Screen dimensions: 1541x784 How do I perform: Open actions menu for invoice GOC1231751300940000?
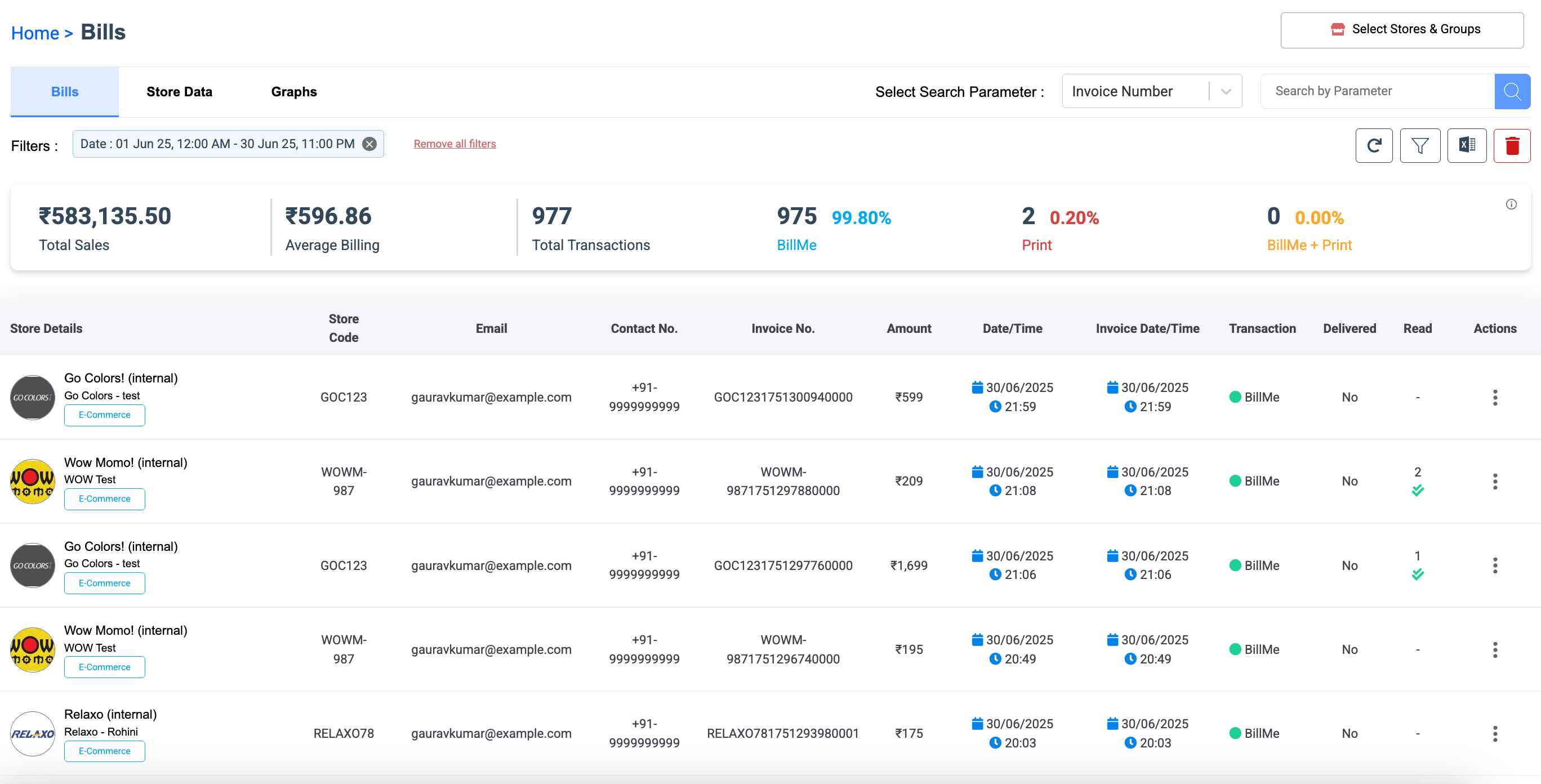coord(1494,398)
